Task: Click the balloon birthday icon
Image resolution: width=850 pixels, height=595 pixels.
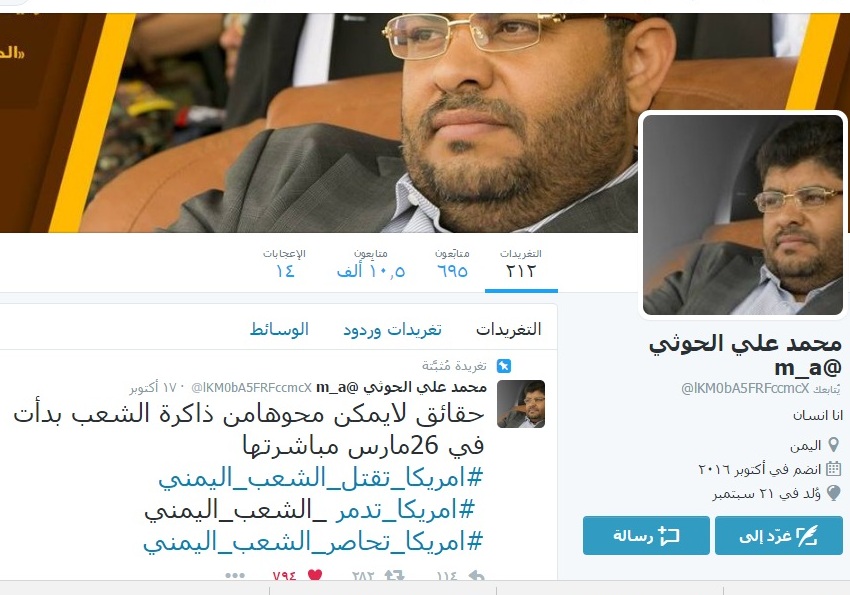Action: (834, 493)
